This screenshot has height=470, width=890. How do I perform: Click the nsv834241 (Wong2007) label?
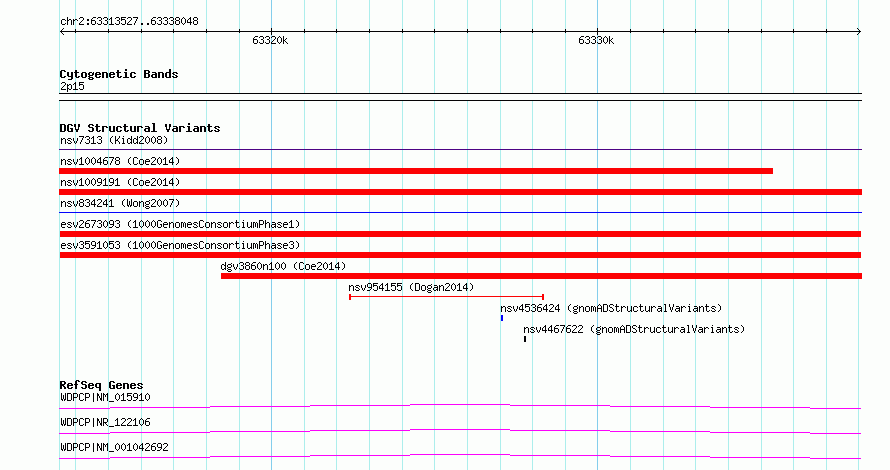point(120,203)
